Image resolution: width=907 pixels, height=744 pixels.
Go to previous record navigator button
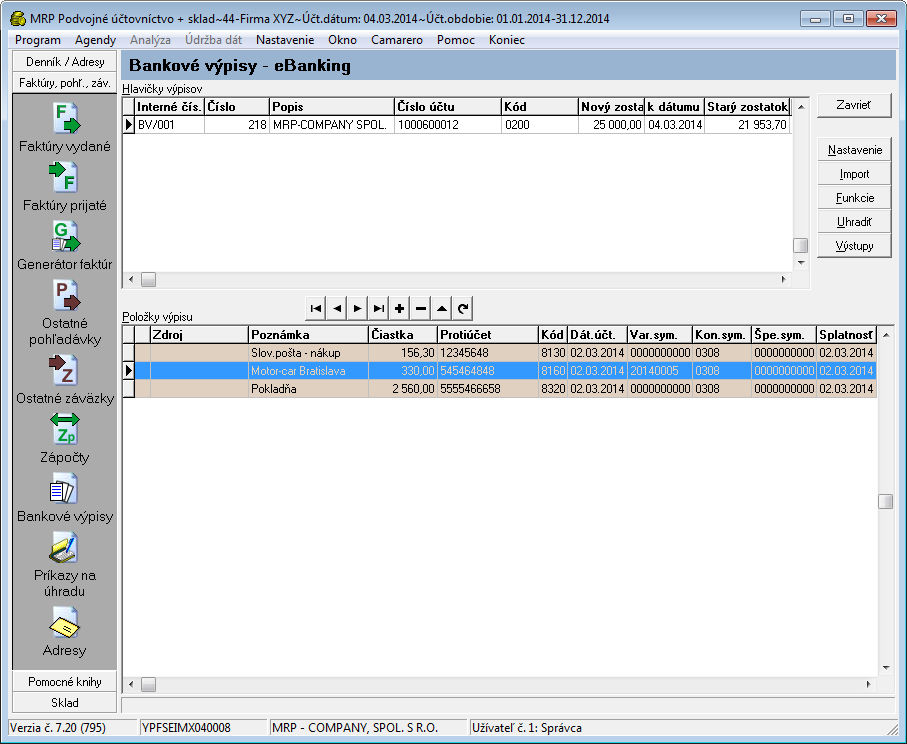[337, 308]
